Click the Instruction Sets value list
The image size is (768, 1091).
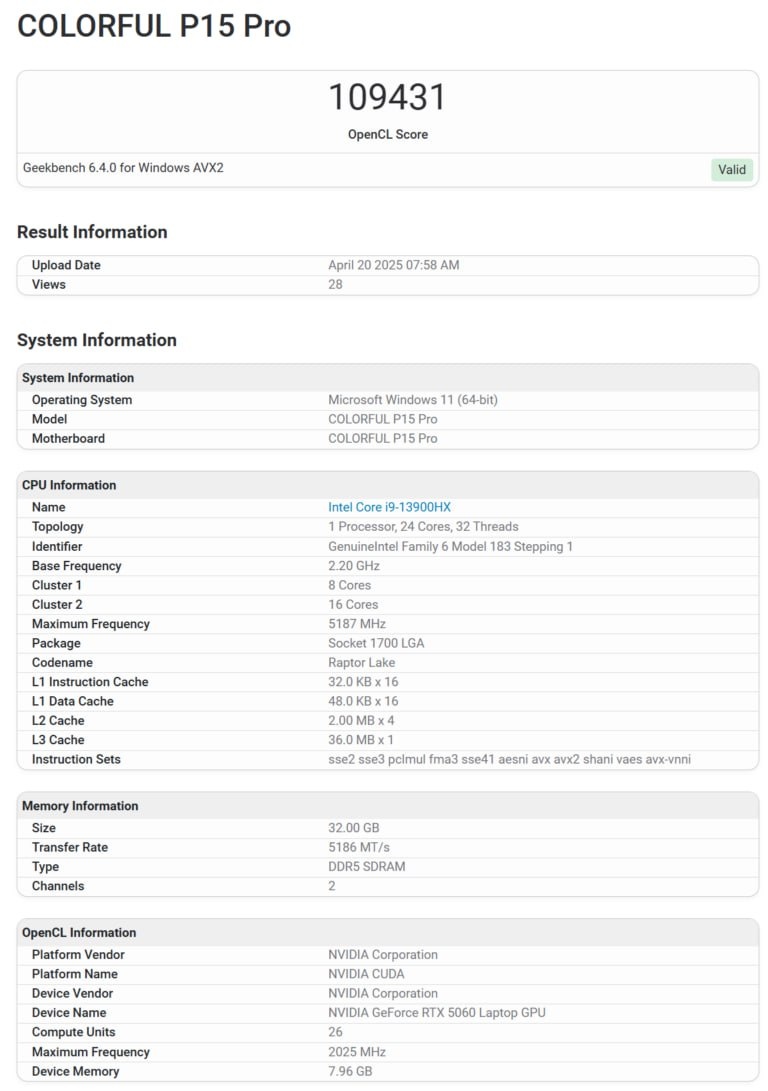click(509, 760)
